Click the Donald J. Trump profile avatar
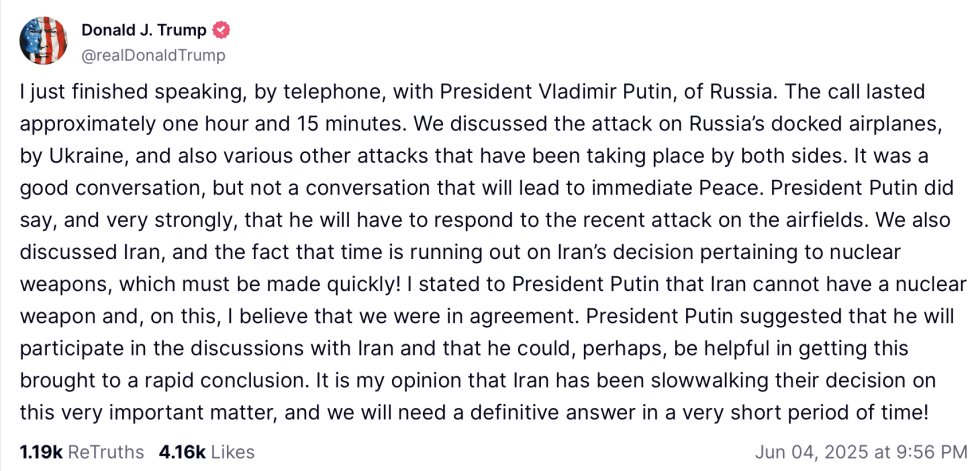980x471 pixels. click(44, 41)
